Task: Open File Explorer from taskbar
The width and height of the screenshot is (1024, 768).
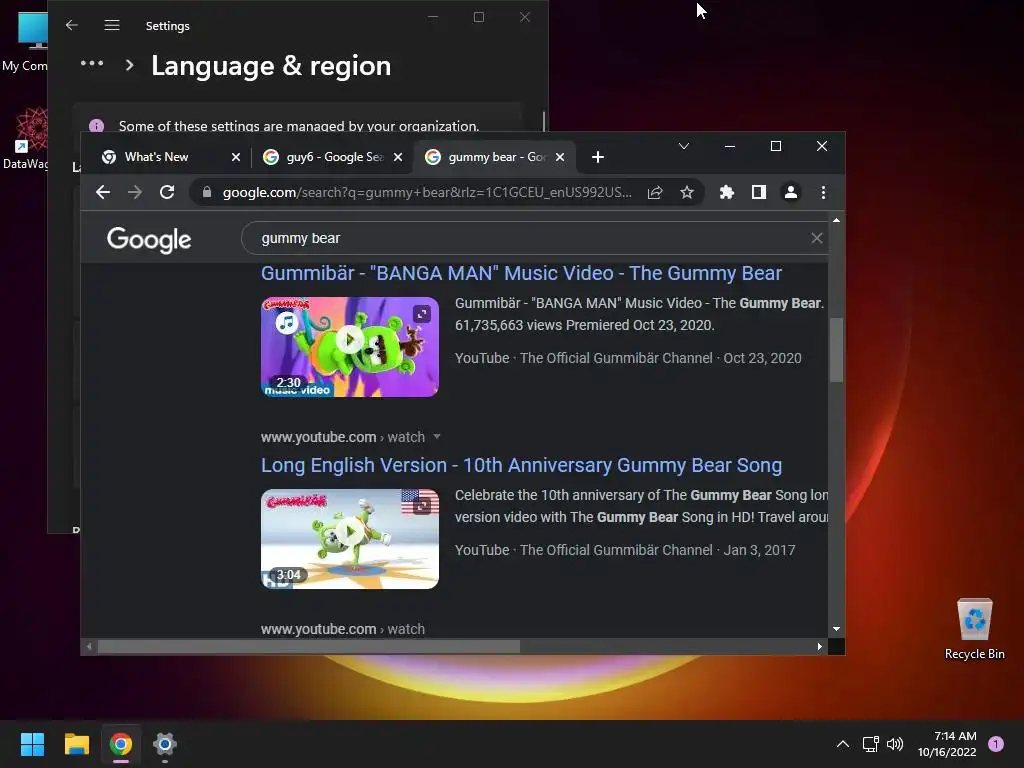Action: point(76,744)
